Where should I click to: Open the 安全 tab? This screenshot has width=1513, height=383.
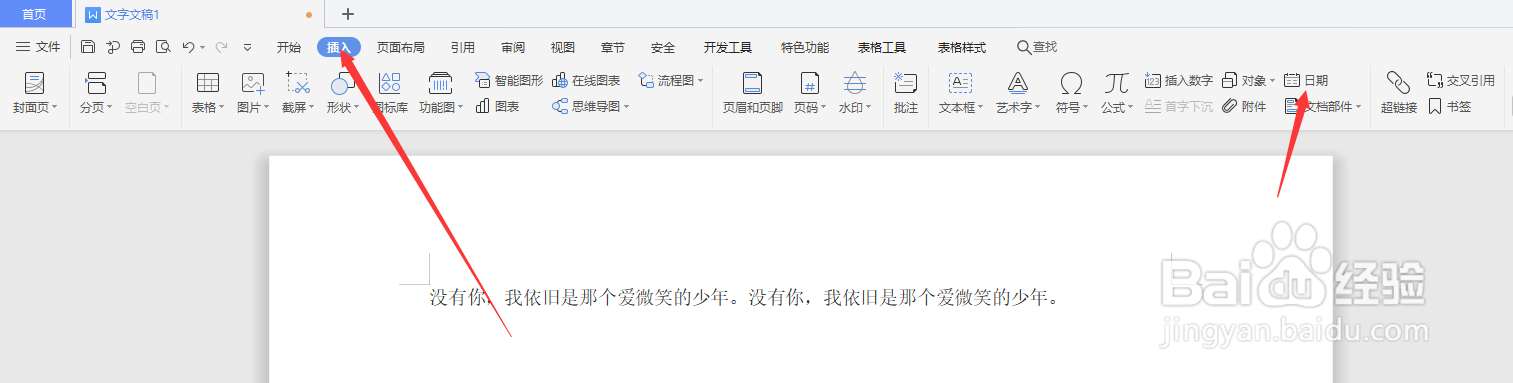tap(663, 47)
